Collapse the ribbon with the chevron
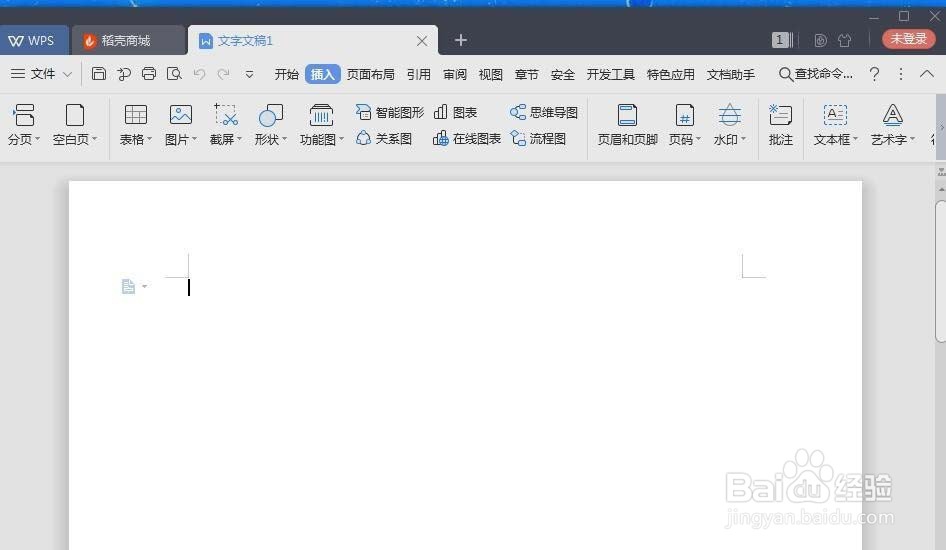The image size is (946, 550). point(927,74)
